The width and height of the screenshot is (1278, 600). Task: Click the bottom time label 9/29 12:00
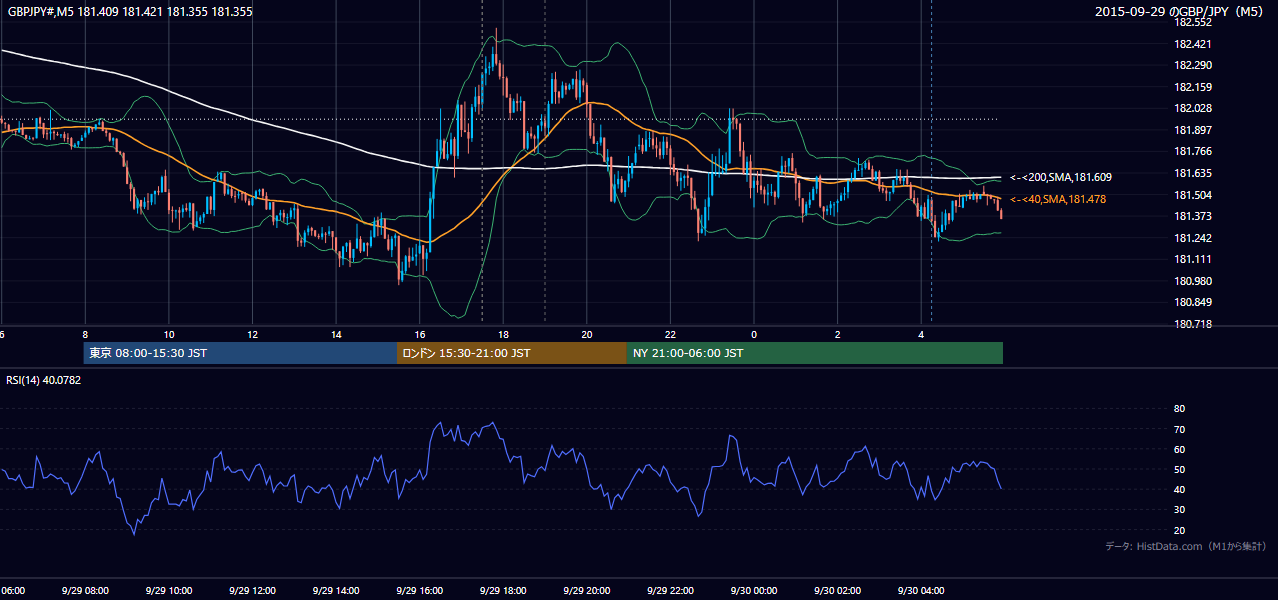coord(253,591)
